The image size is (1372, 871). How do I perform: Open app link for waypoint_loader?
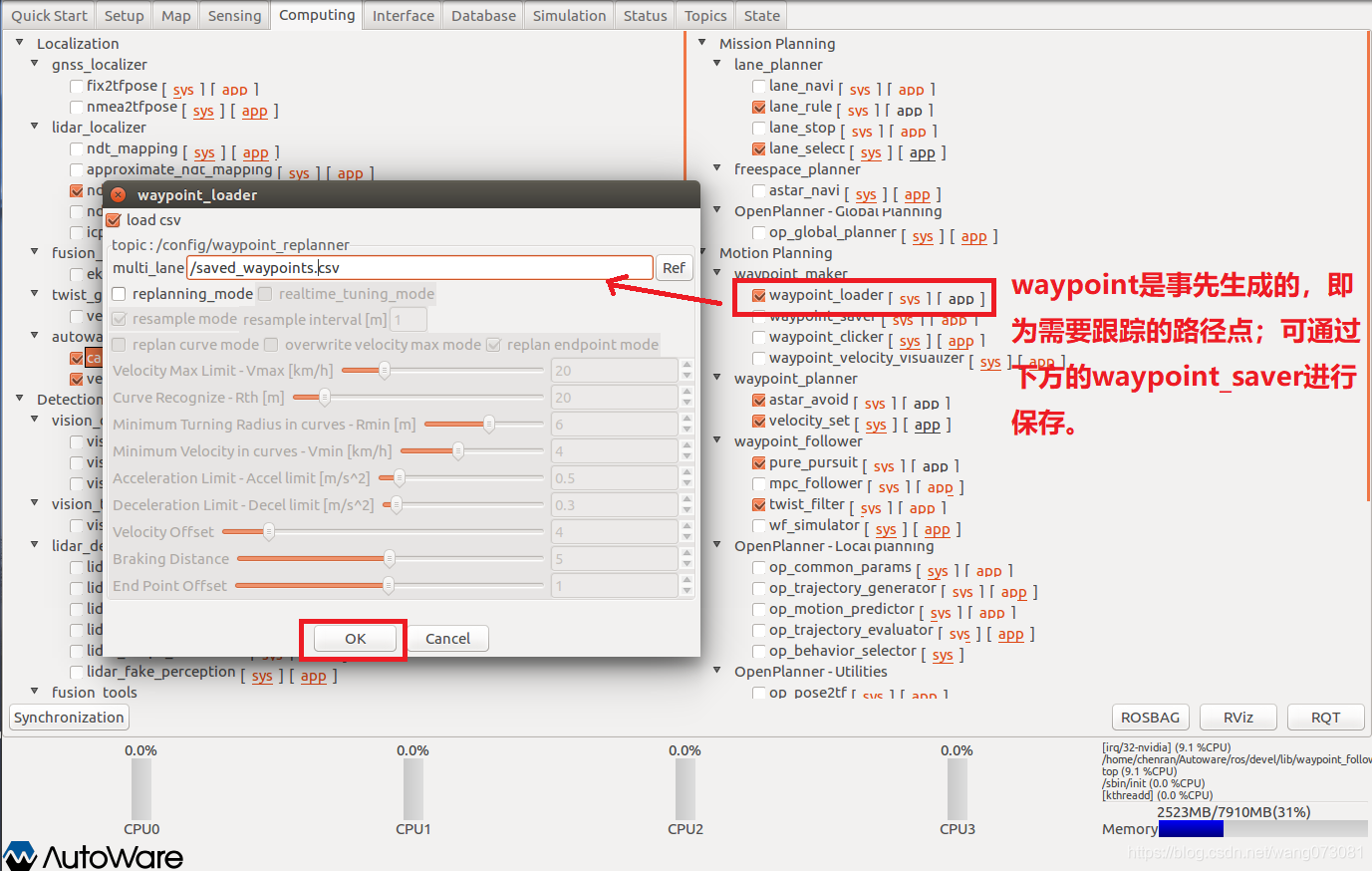[961, 299]
